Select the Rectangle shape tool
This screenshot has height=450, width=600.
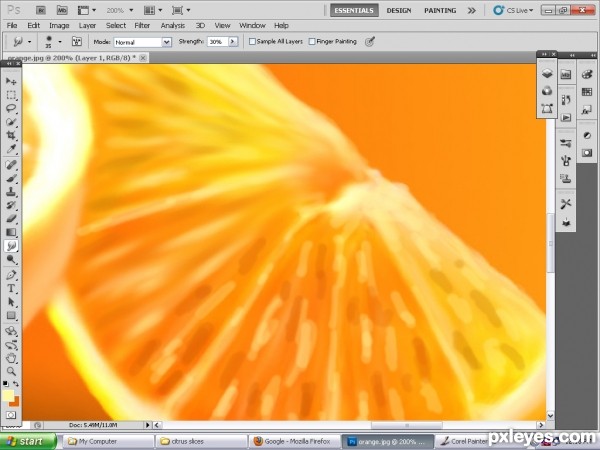point(11,315)
